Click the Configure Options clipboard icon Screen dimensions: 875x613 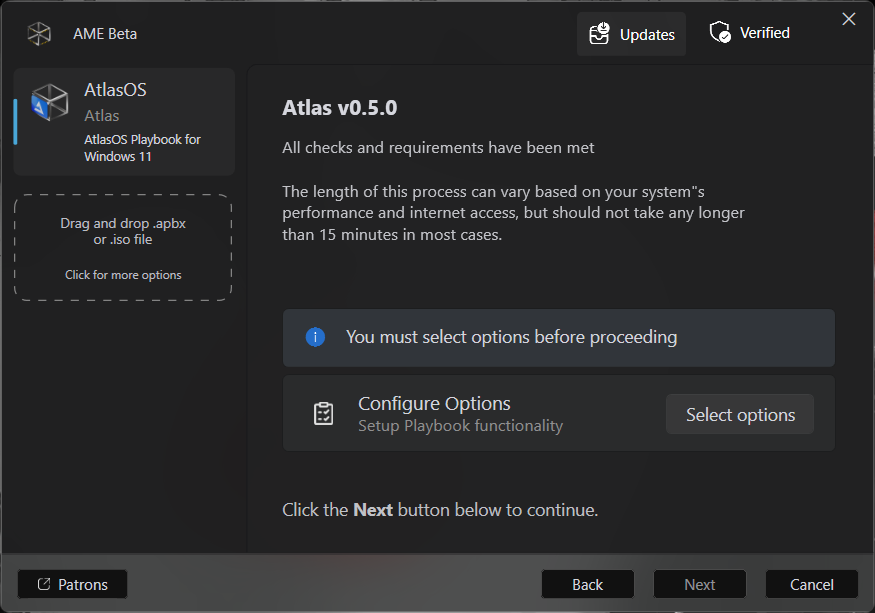(324, 414)
